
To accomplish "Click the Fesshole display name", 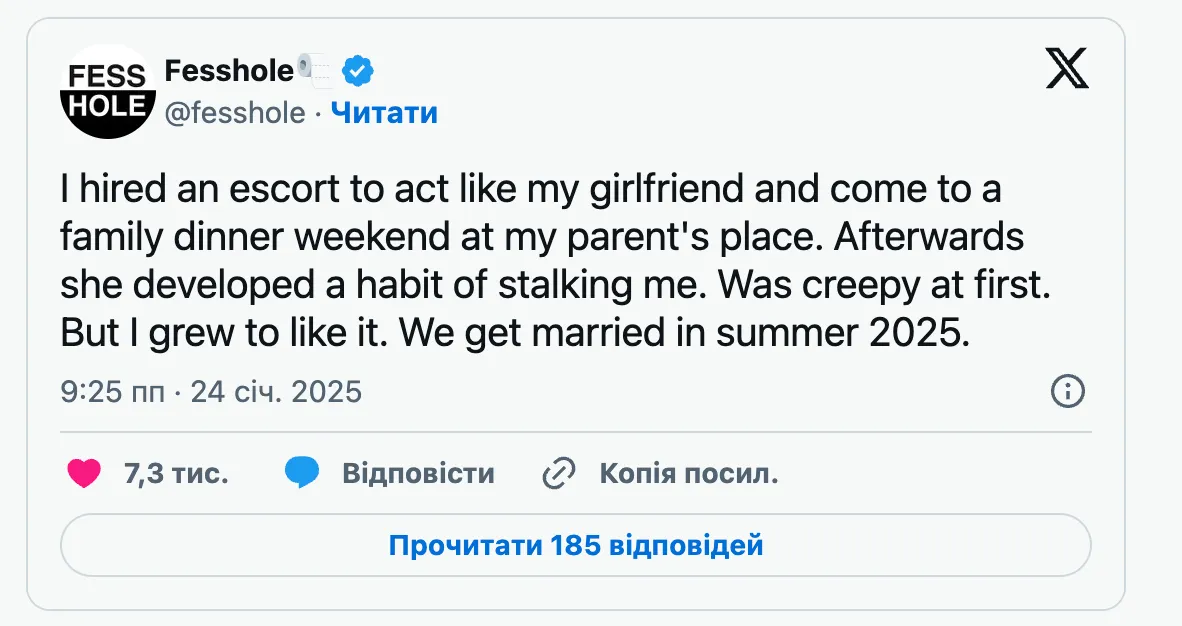I will [229, 69].
